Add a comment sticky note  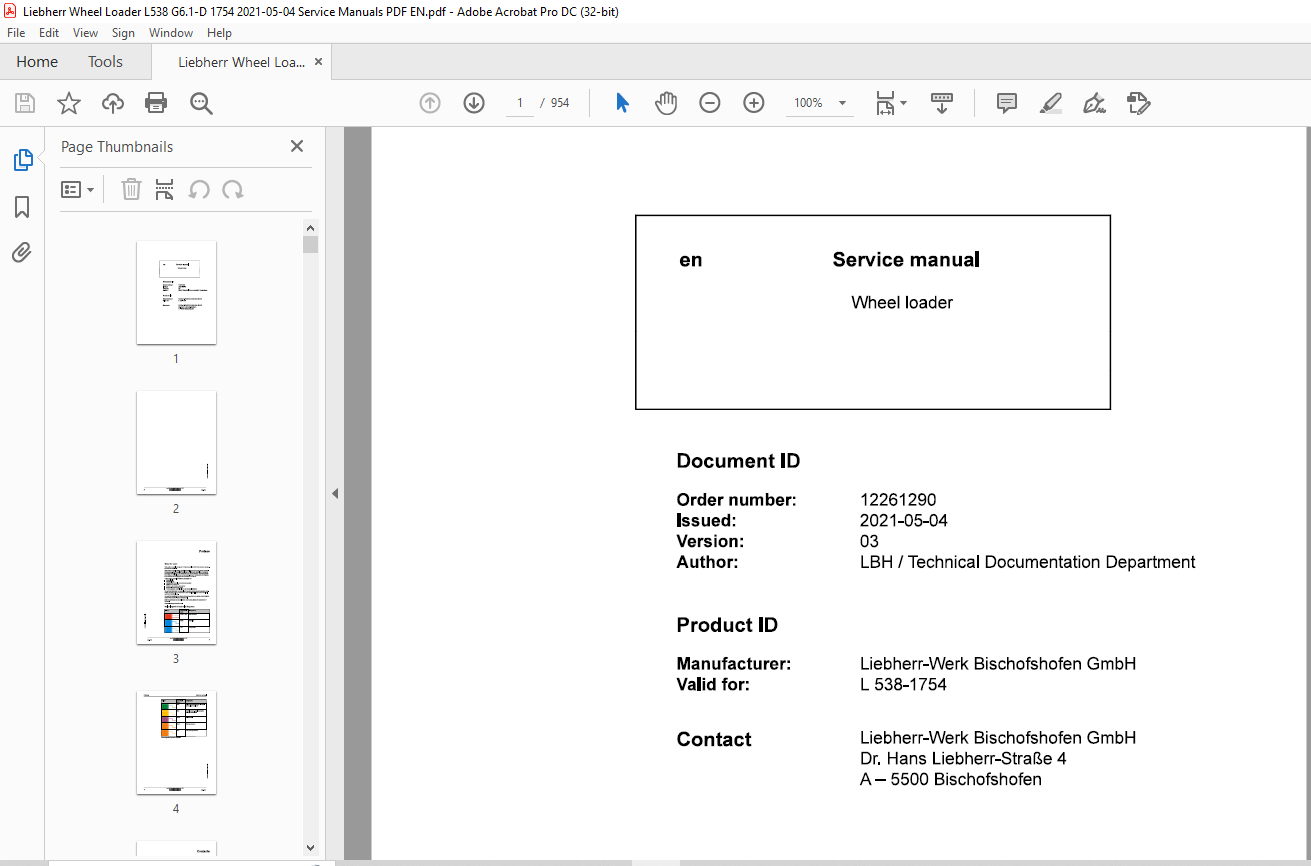pyautogui.click(x=1007, y=103)
